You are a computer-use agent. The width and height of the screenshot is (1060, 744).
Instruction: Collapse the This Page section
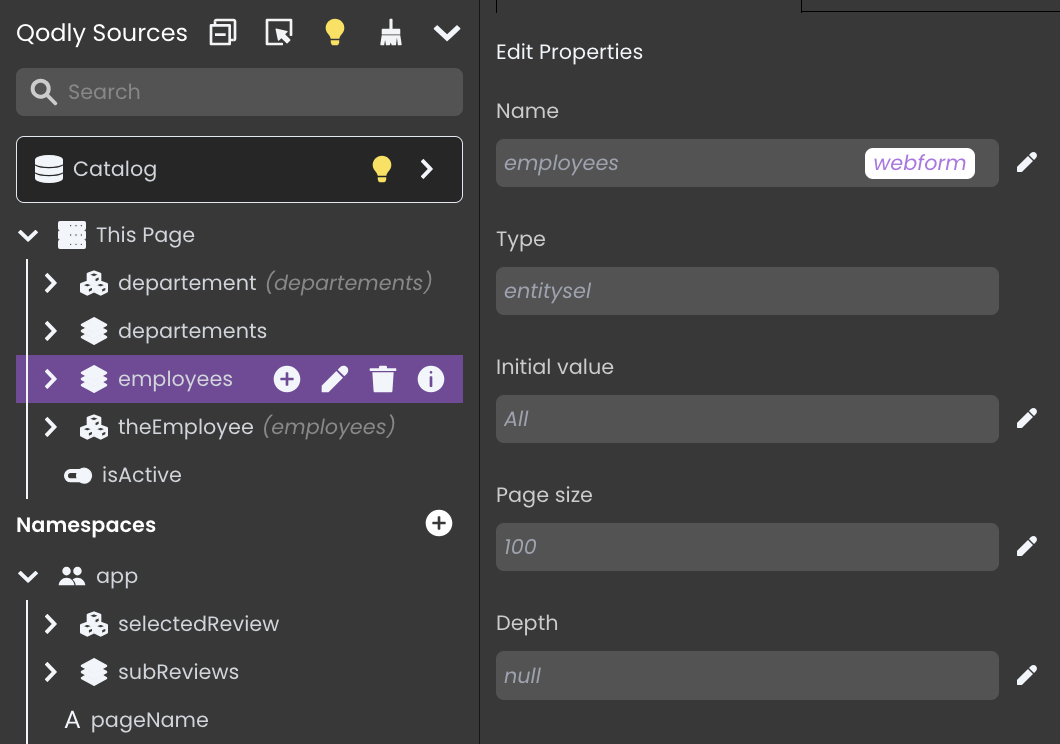click(x=29, y=236)
